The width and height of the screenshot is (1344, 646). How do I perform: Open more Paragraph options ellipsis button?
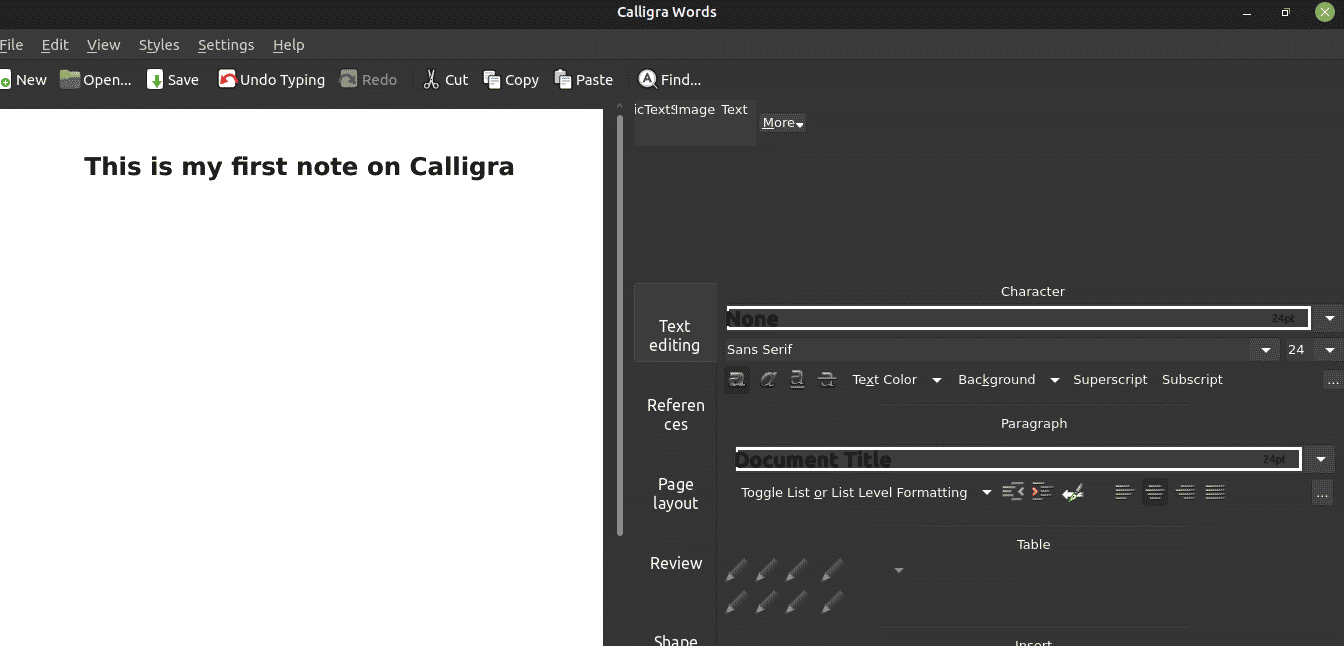pos(1322,493)
